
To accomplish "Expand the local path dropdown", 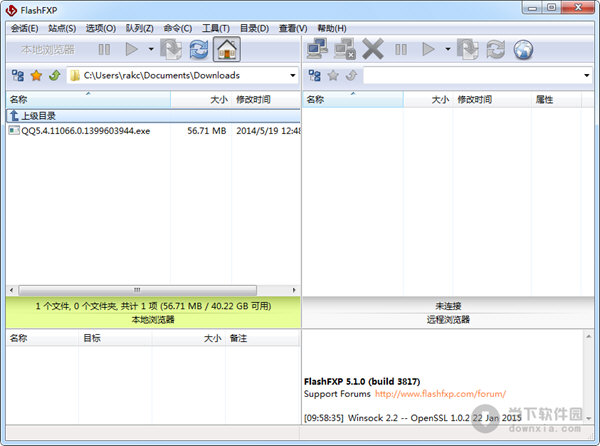I will 293,75.
